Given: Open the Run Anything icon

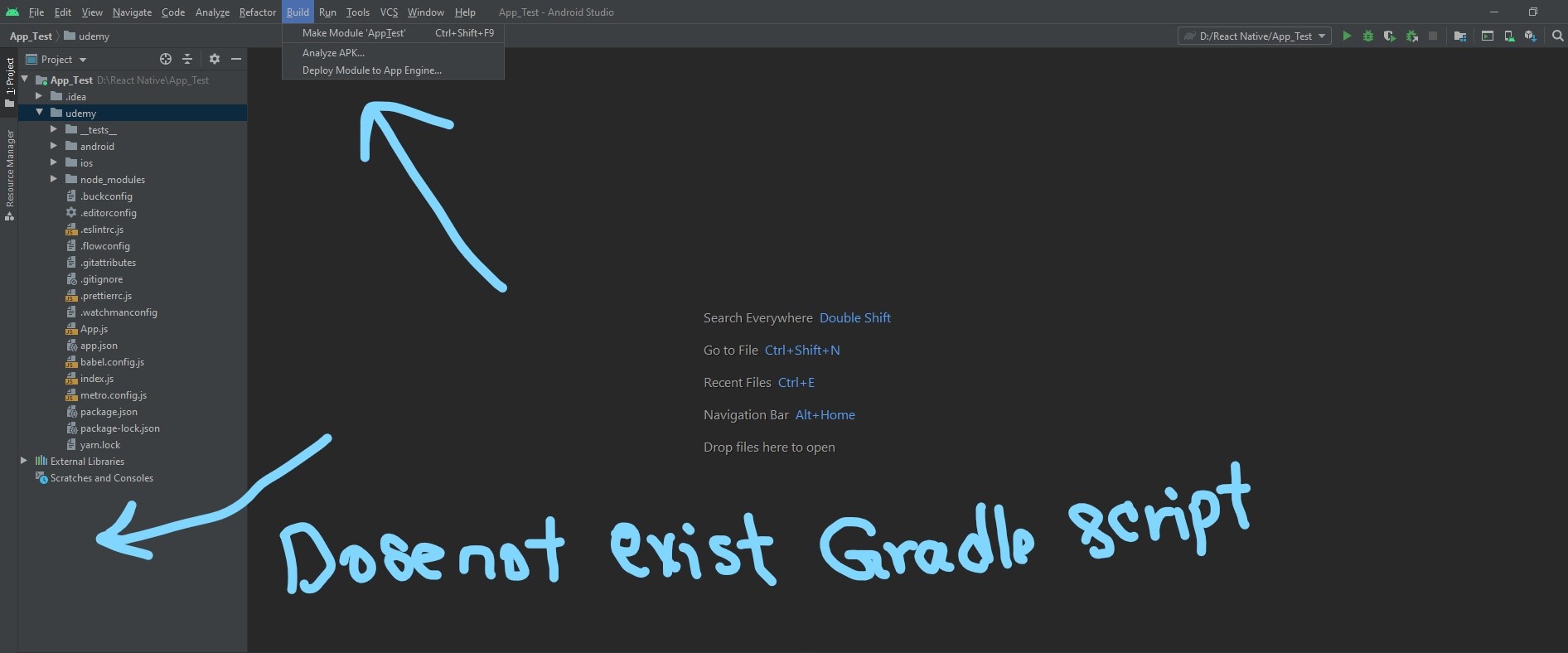Looking at the screenshot, I should (x=1488, y=36).
